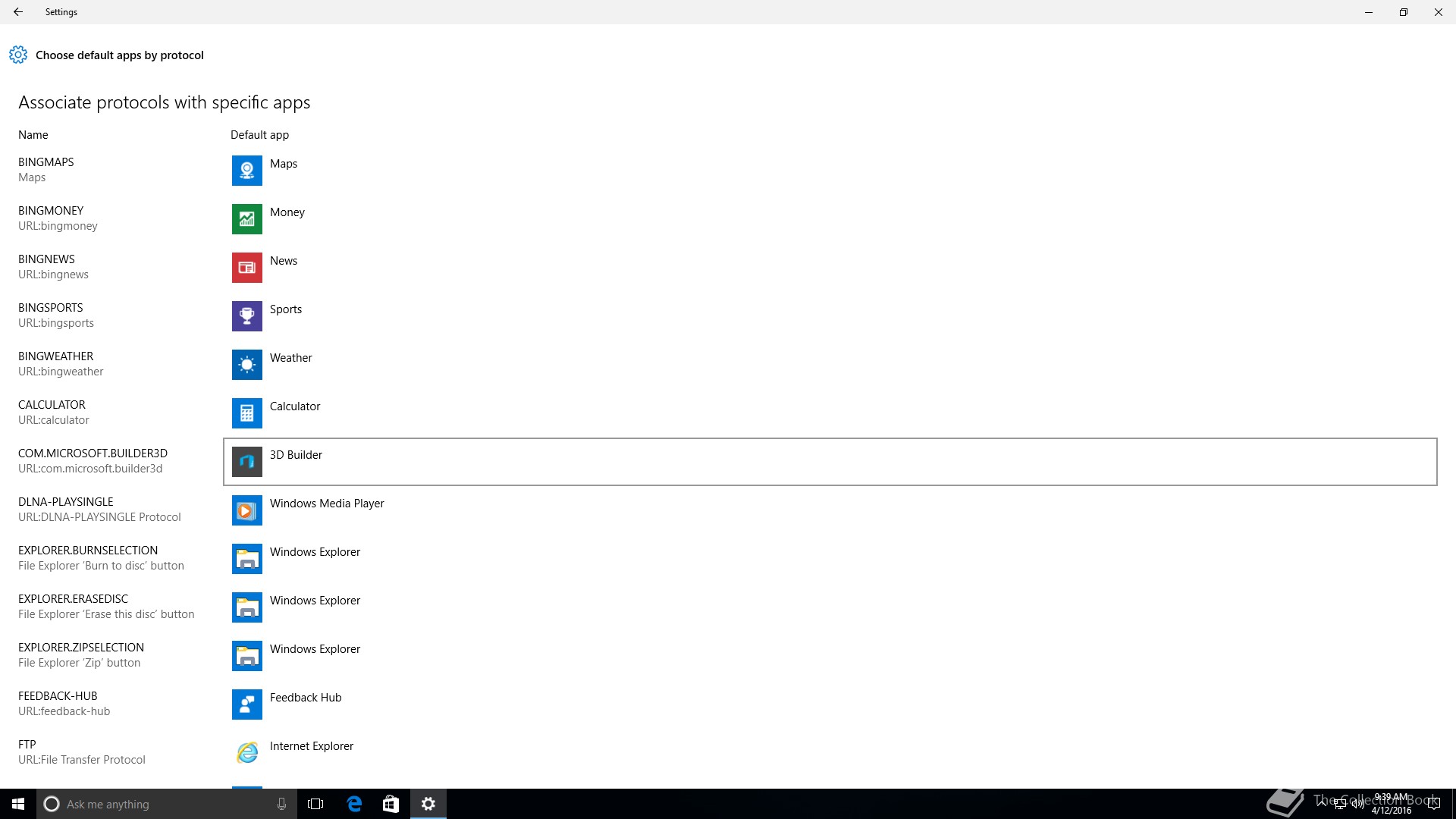Open the Store from the taskbar
The width and height of the screenshot is (1456, 819).
pyautogui.click(x=391, y=804)
